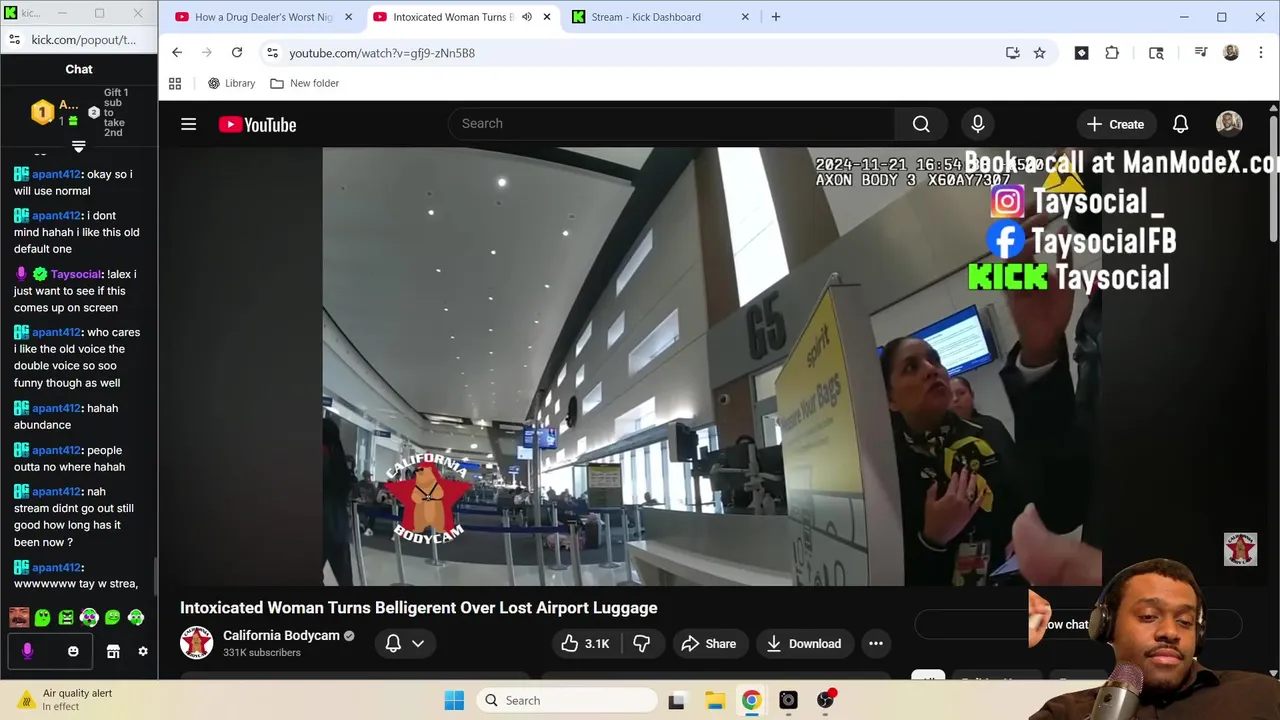Open the Chrome apps grid in bookmarks bar
Screen dimensions: 1280x720
(x=175, y=83)
